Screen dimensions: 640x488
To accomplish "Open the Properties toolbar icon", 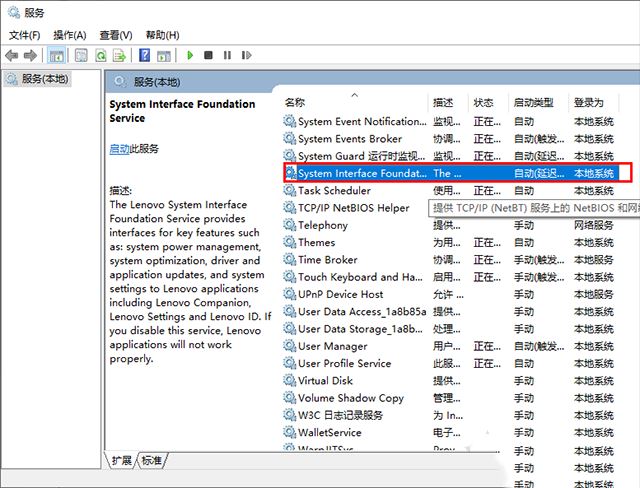I will [x=81, y=55].
